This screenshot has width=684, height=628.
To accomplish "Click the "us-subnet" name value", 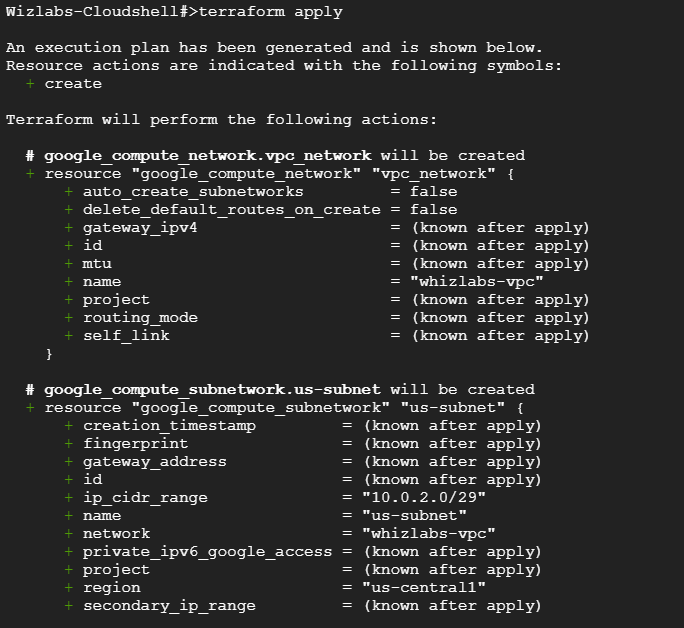I will (414, 515).
